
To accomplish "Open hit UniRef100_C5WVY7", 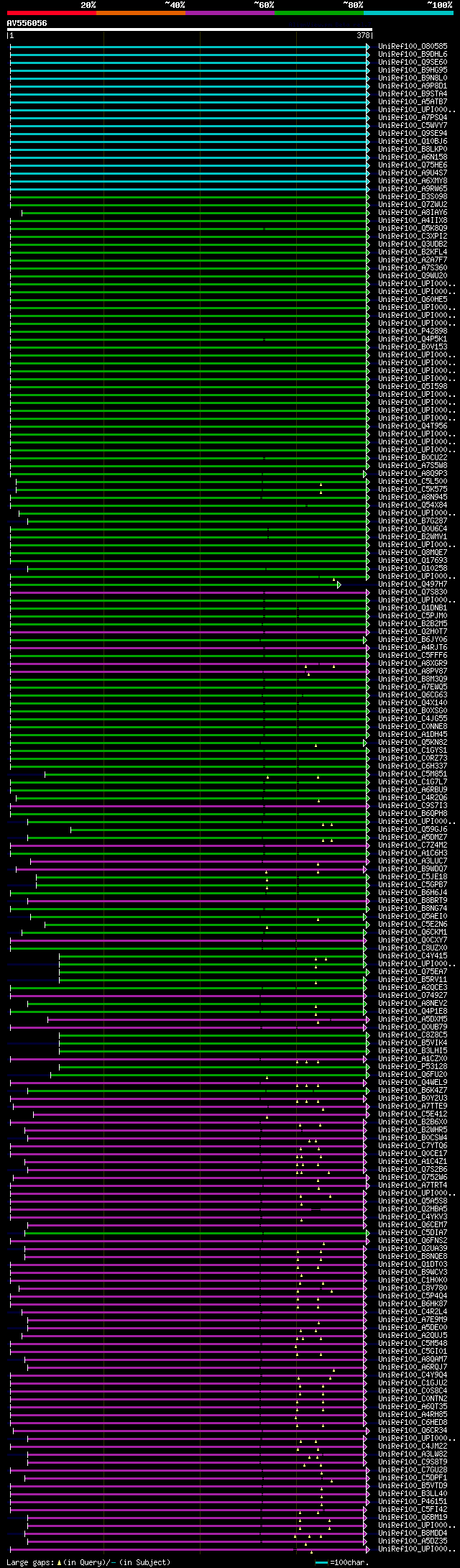I will pos(413,125).
